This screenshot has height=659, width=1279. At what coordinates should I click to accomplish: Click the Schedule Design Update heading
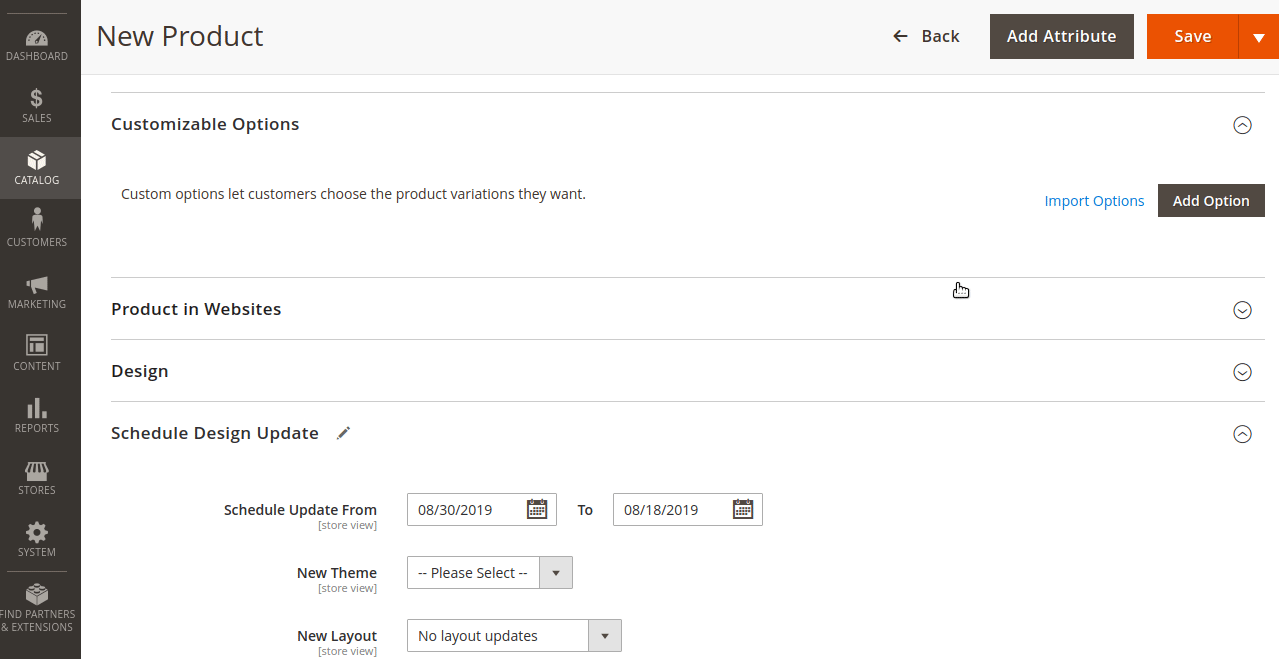[215, 433]
